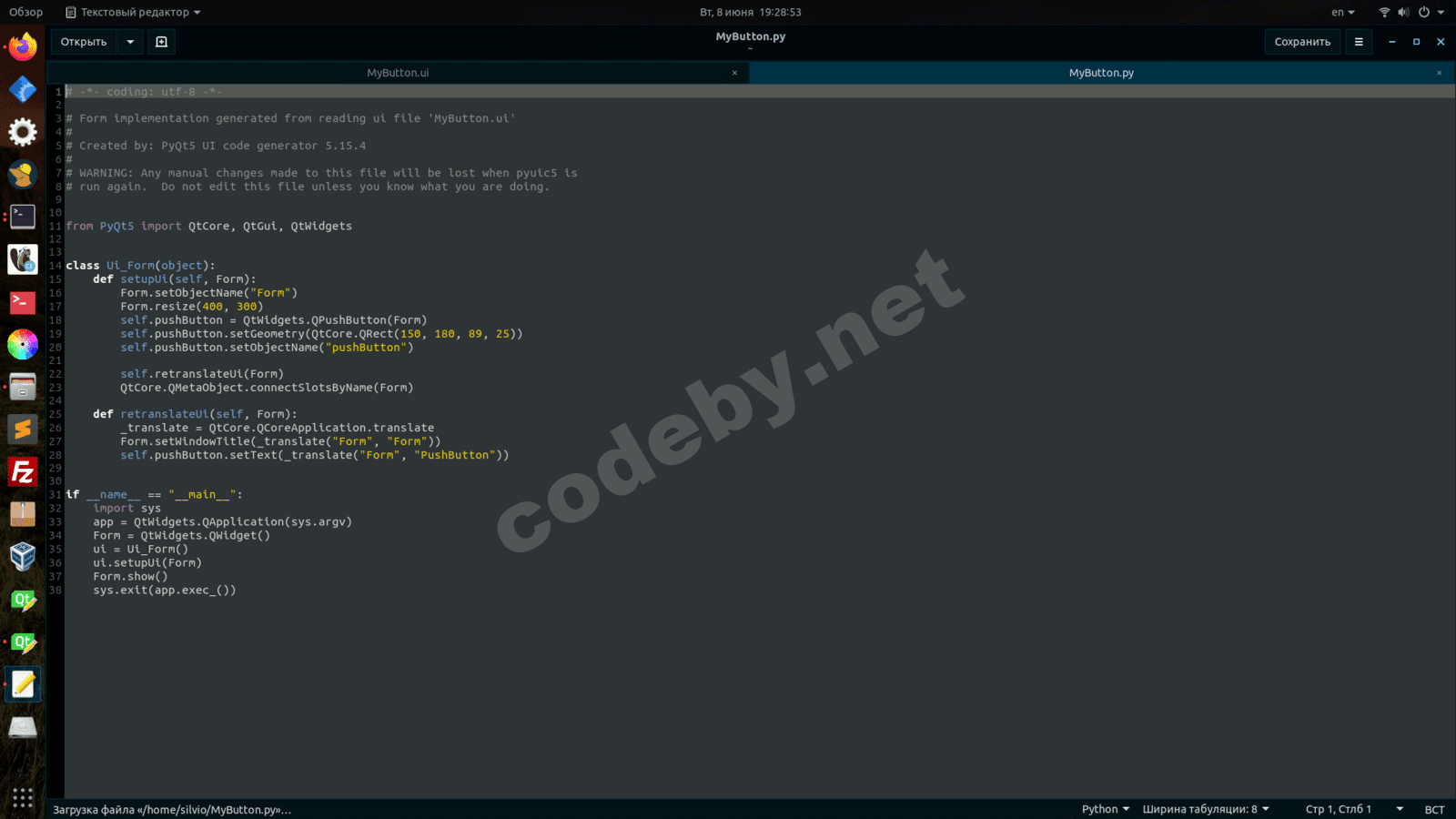Viewport: 1456px width, 819px height.
Task: Open the Обзор activities overview
Action: (26, 13)
